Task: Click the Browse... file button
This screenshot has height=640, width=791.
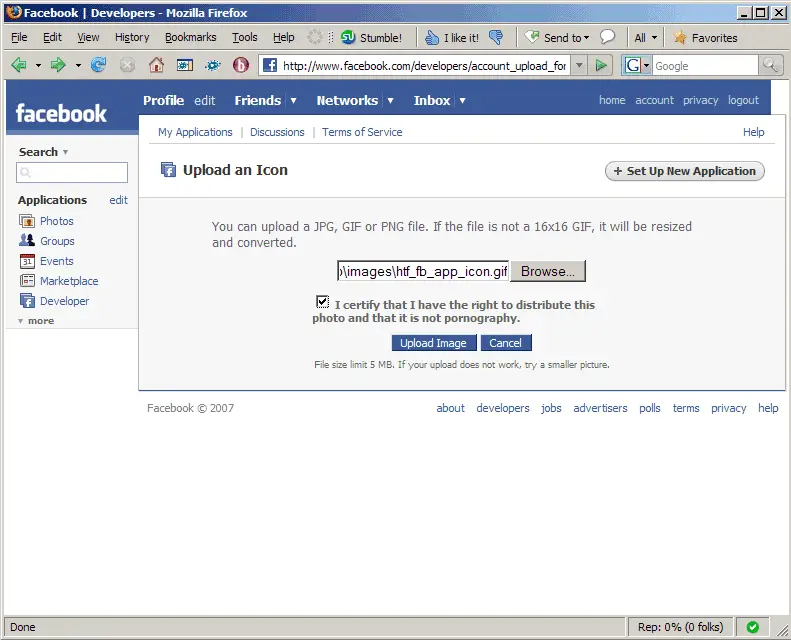Action: tap(548, 271)
